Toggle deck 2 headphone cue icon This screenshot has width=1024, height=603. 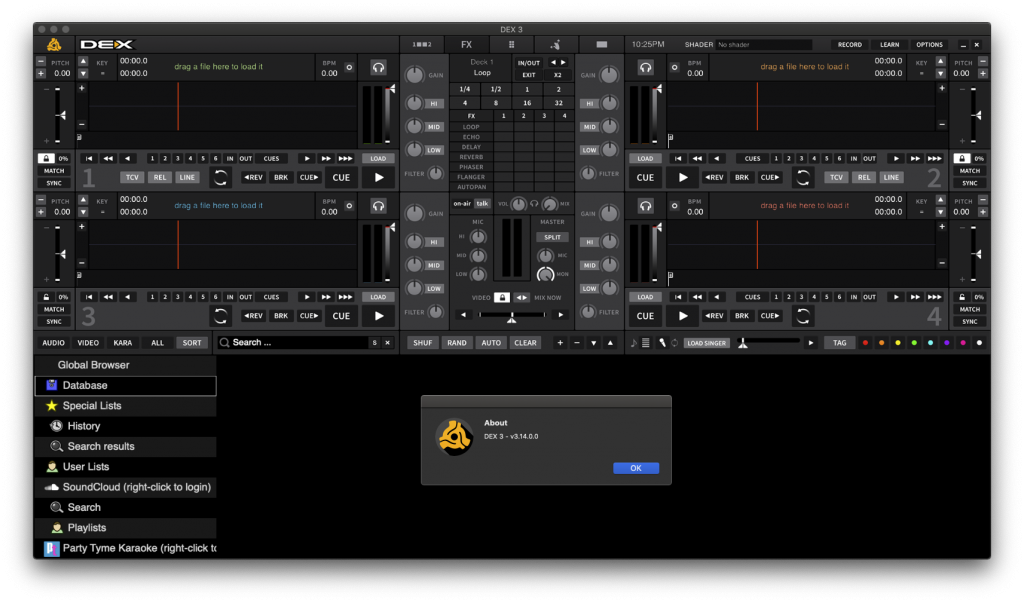645,67
